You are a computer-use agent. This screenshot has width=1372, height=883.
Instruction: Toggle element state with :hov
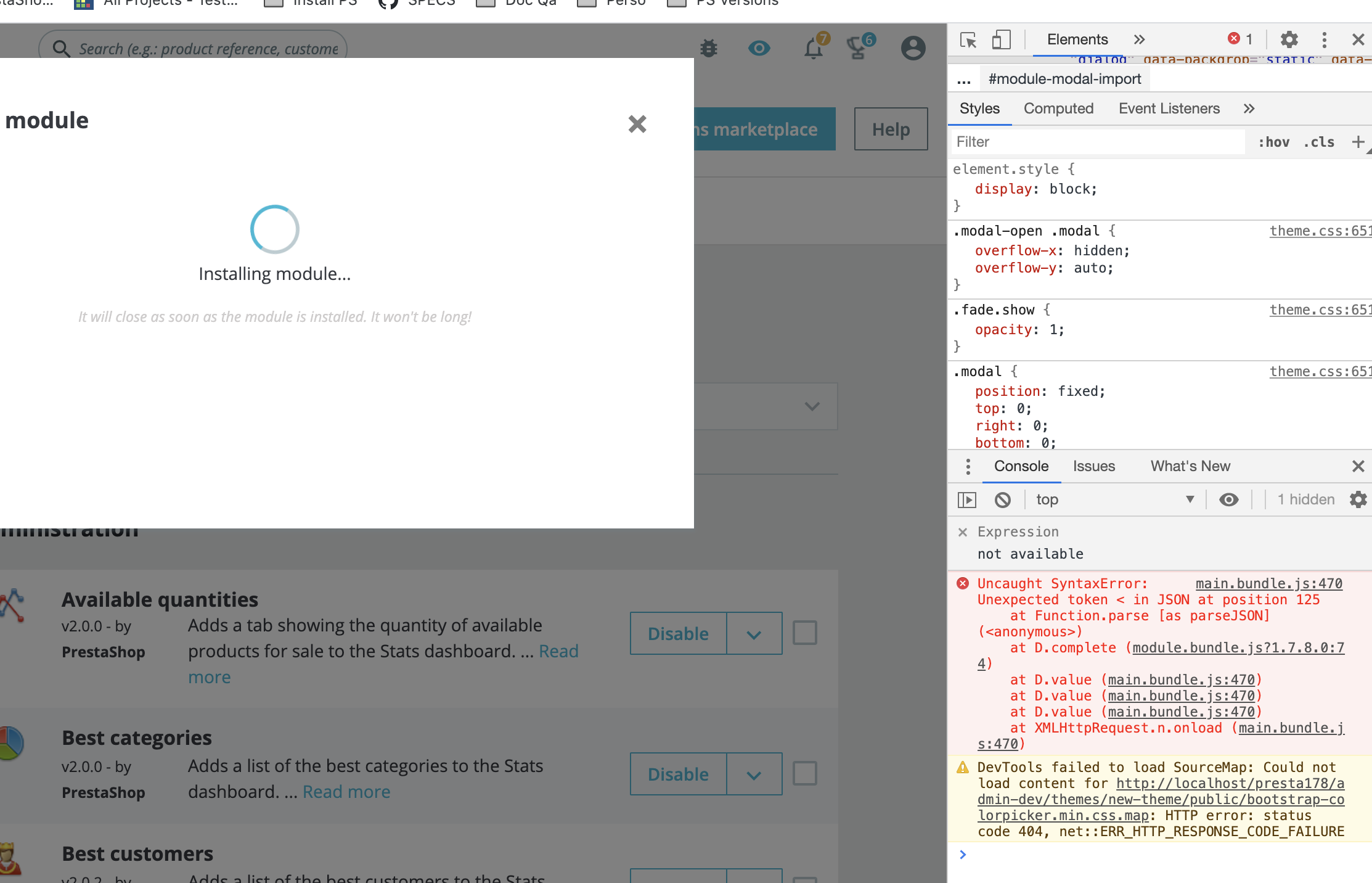1274,142
